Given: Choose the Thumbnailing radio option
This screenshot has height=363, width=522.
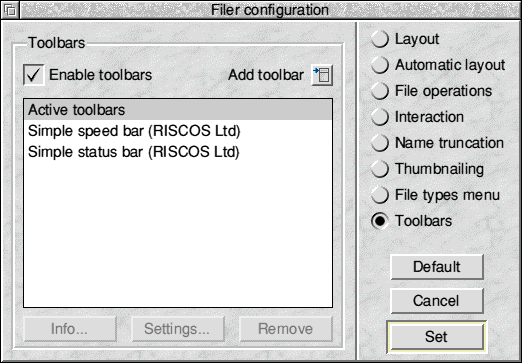Looking at the screenshot, I should (x=380, y=169).
